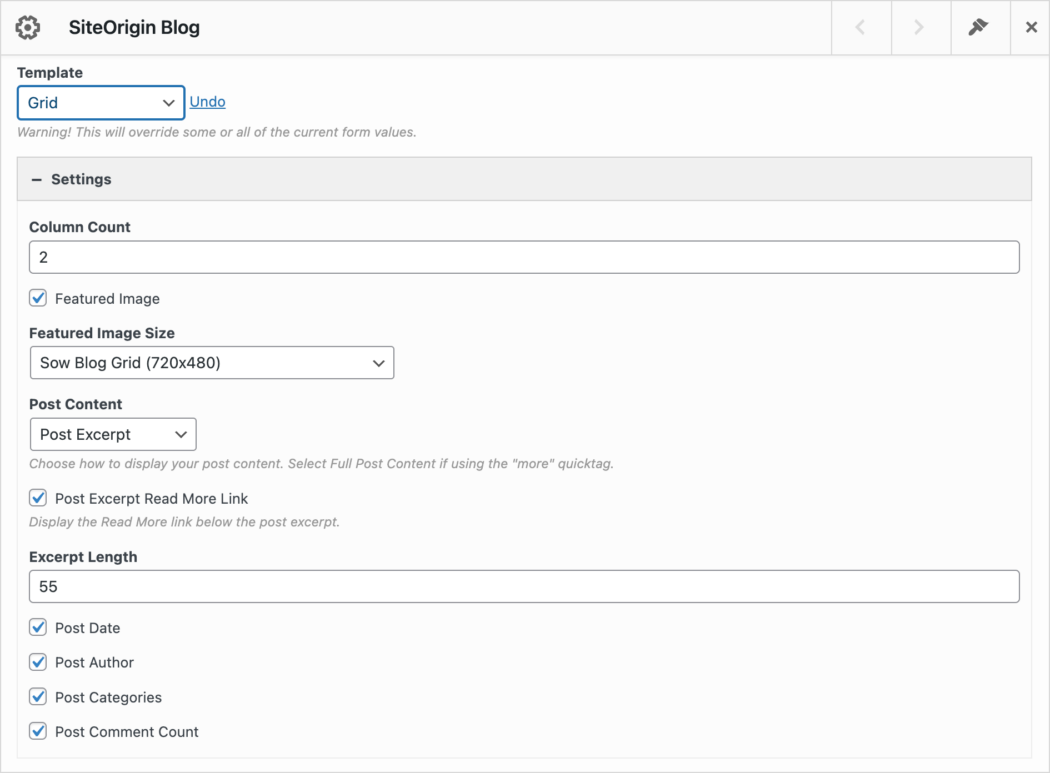Collapse the Settings section
Viewport: 1050px width, 773px height.
pos(38,179)
